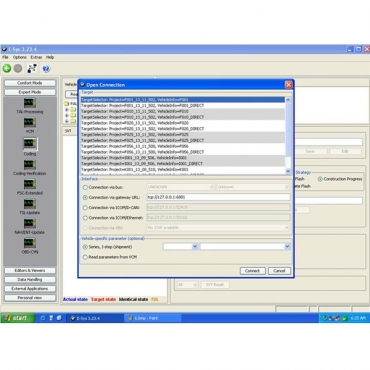Select target row VehicleInfo=F025_DIRECT

pos(183,140)
